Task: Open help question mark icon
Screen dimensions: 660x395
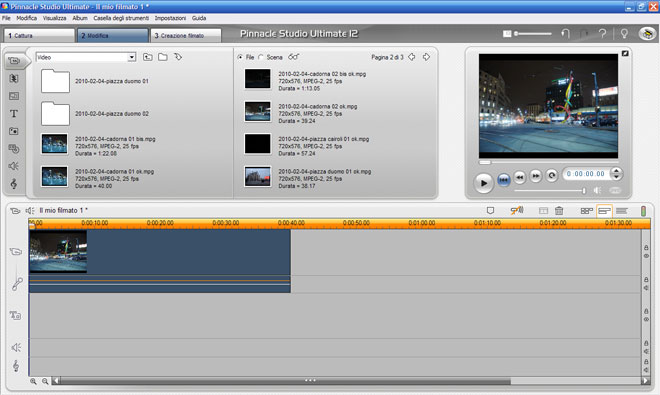Action: tap(603, 33)
